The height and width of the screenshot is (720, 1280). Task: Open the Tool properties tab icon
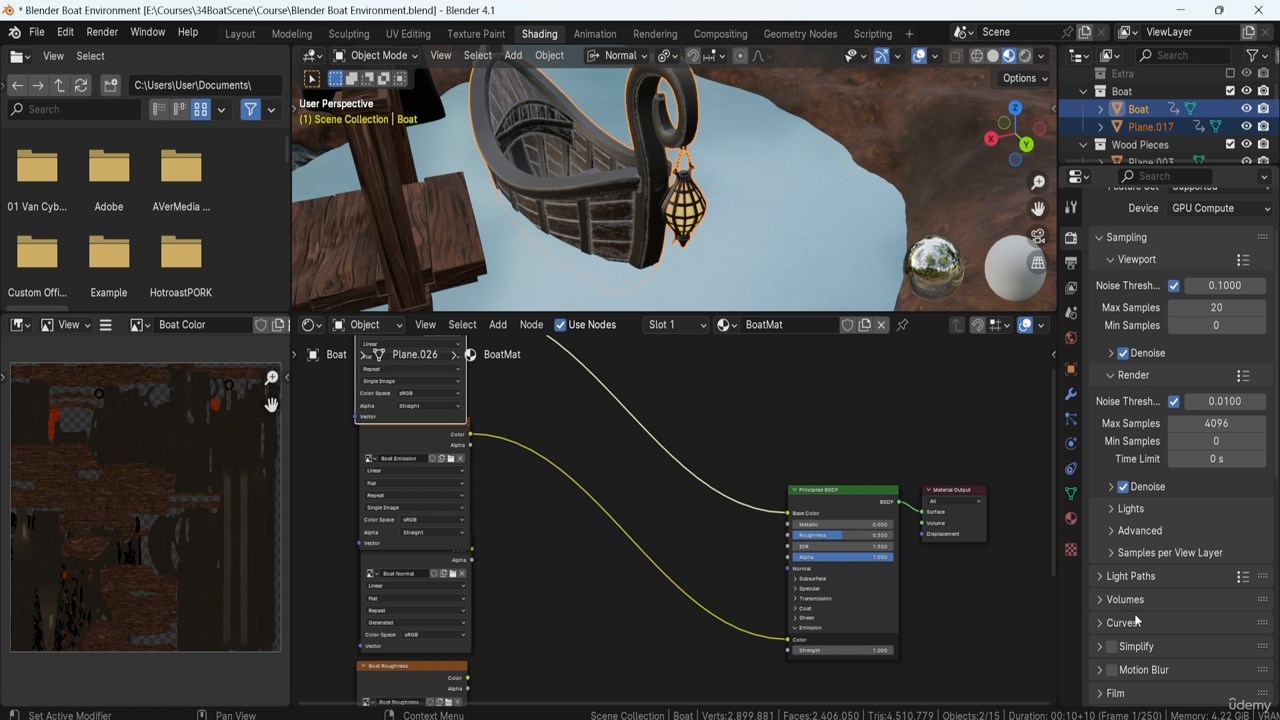click(1071, 208)
